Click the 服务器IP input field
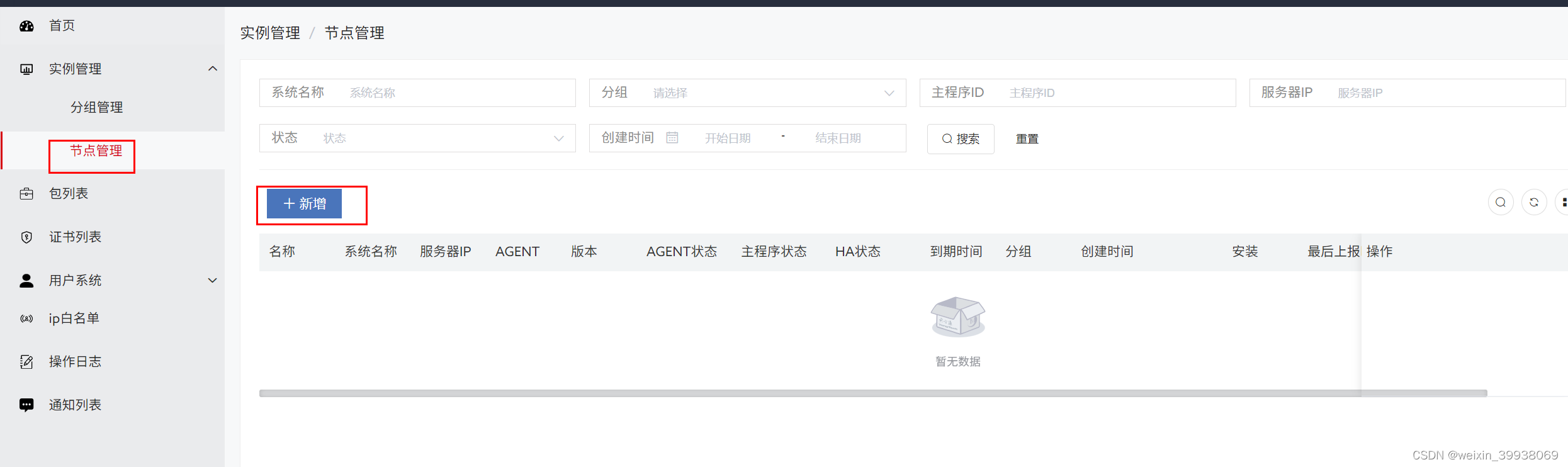The height and width of the screenshot is (467, 1568). coord(1407,93)
